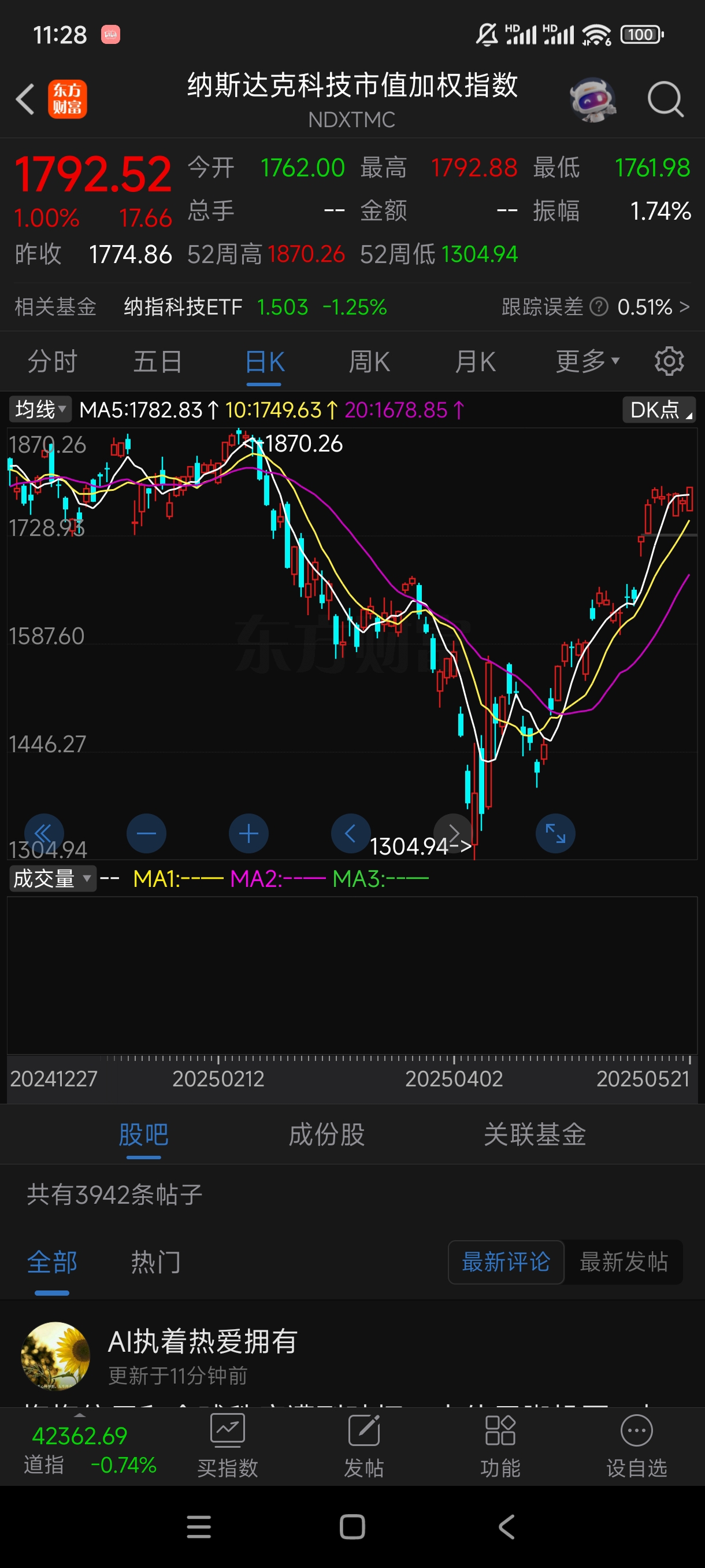Screen dimensions: 705x1568
Task: Move chart cursor right one candle
Action: (x=453, y=833)
